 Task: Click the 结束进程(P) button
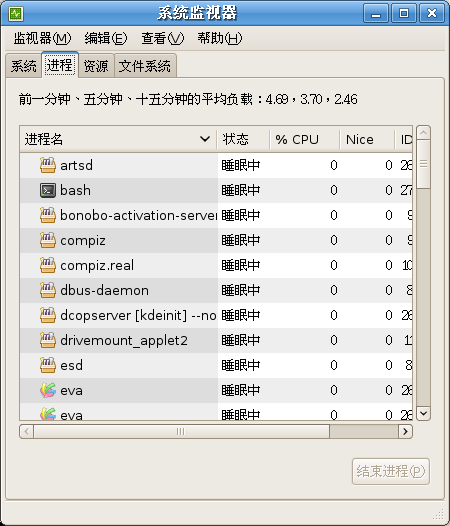(391, 471)
